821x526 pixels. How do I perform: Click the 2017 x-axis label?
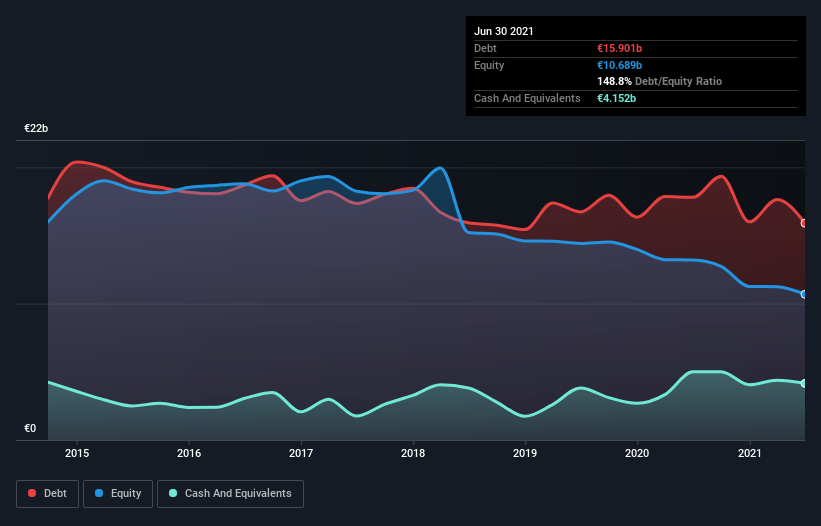(301, 453)
